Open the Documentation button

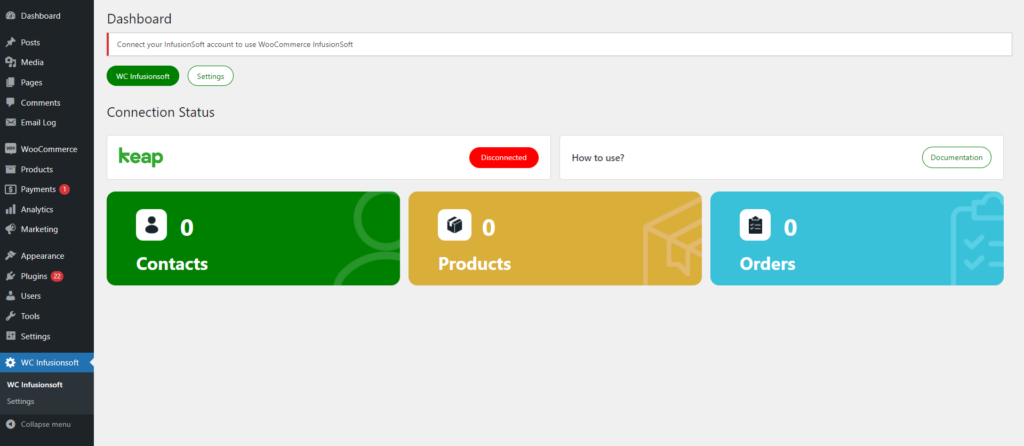[x=956, y=157]
